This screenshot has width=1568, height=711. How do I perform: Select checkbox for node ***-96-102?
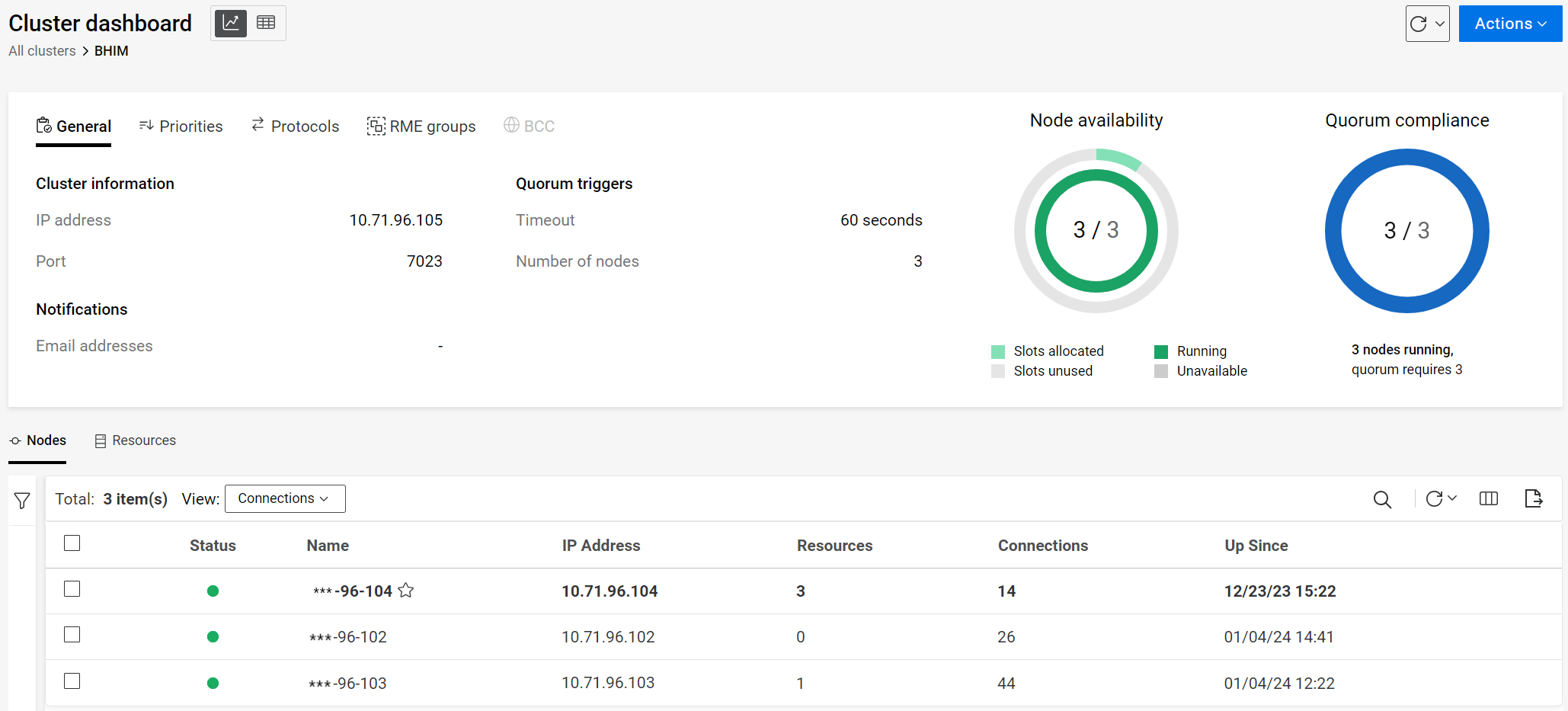click(72, 635)
